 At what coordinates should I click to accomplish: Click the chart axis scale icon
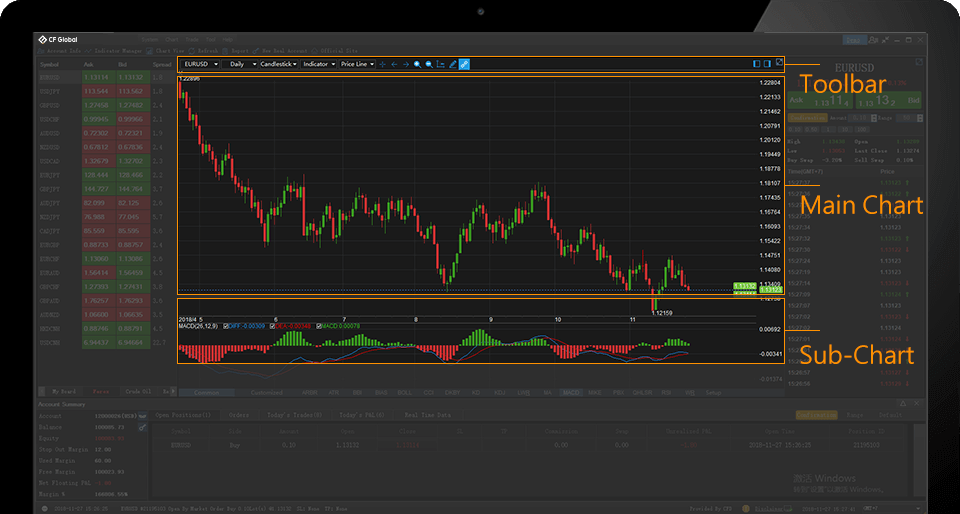[x=440, y=64]
